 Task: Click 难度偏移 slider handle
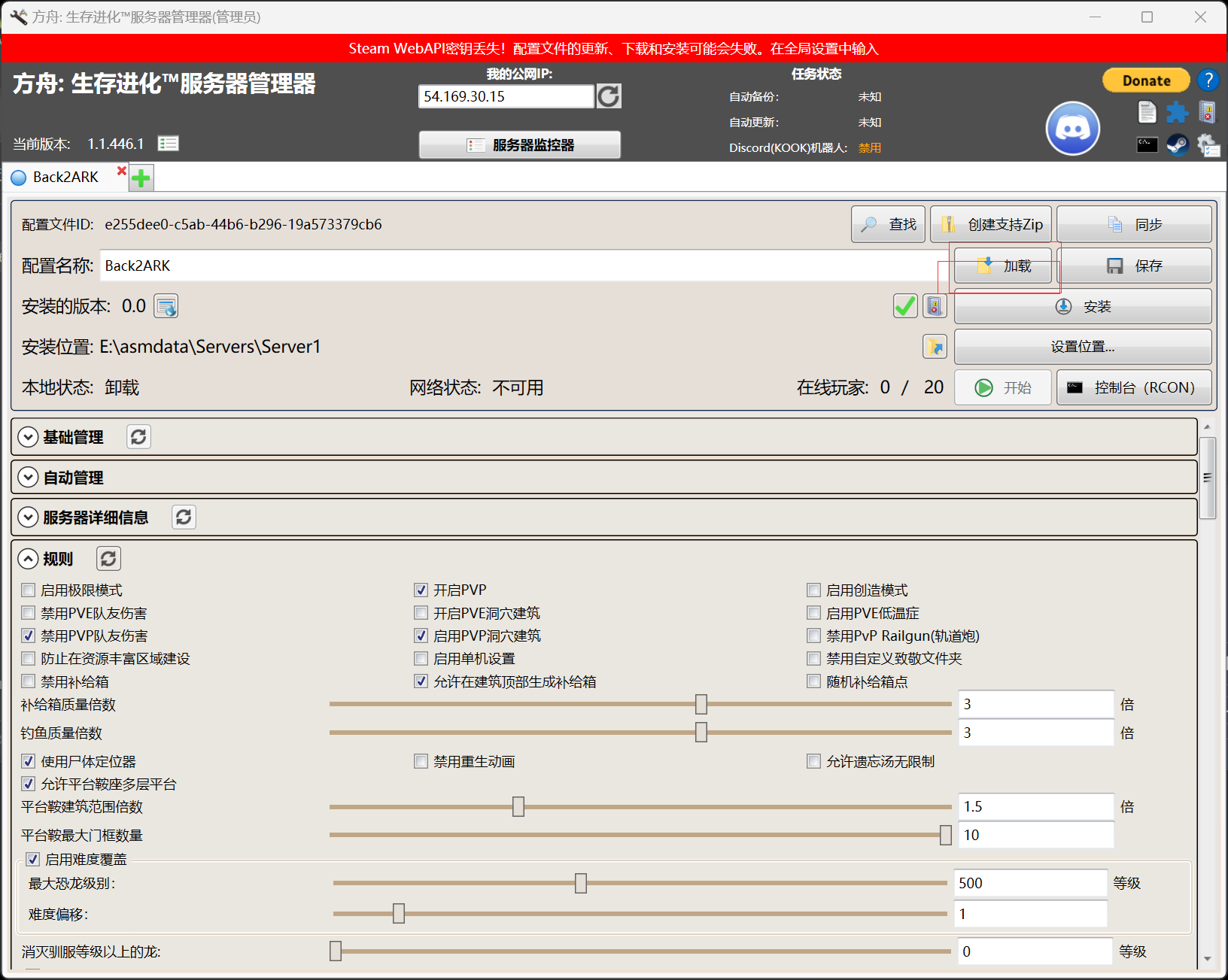click(x=399, y=914)
